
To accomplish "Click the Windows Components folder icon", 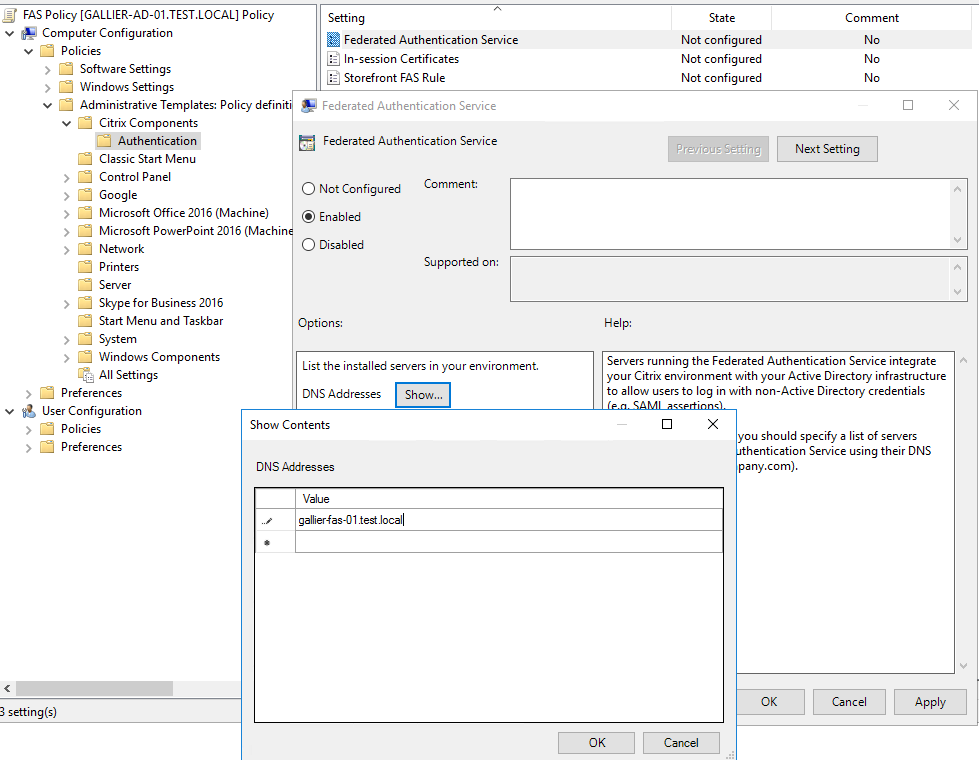I will coord(86,357).
